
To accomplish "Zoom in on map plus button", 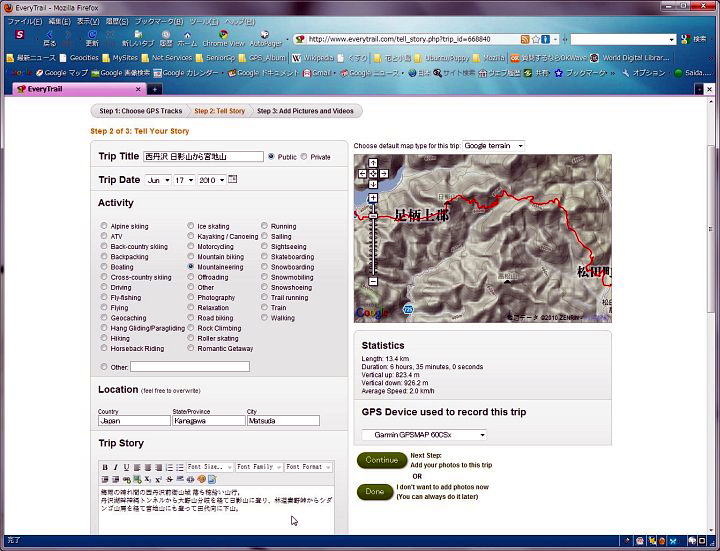I will pyautogui.click(x=373, y=198).
